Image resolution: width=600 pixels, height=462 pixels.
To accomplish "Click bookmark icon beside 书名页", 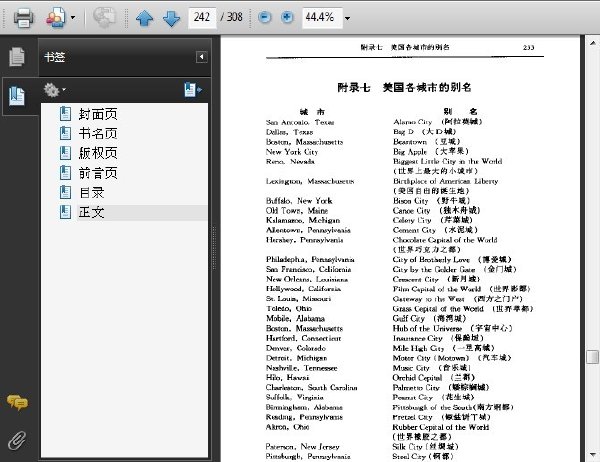I will [65, 133].
